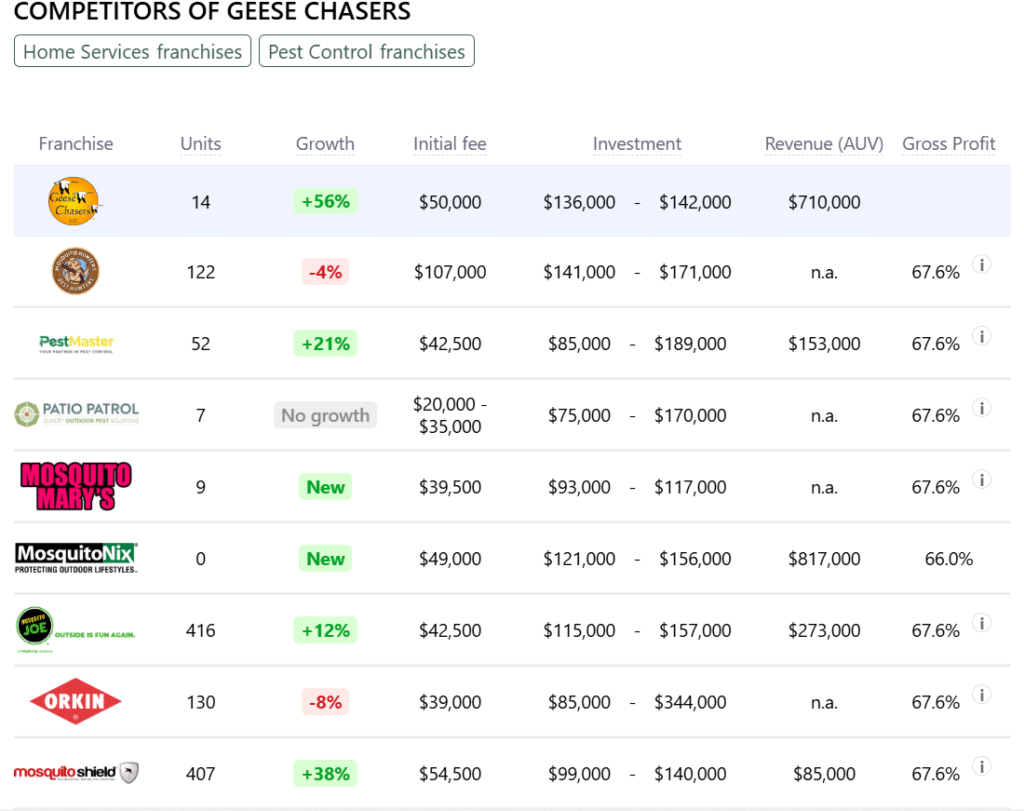The image size is (1024, 811).
Task: Click the 66.0% gross profit cell
Action: click(x=949, y=559)
